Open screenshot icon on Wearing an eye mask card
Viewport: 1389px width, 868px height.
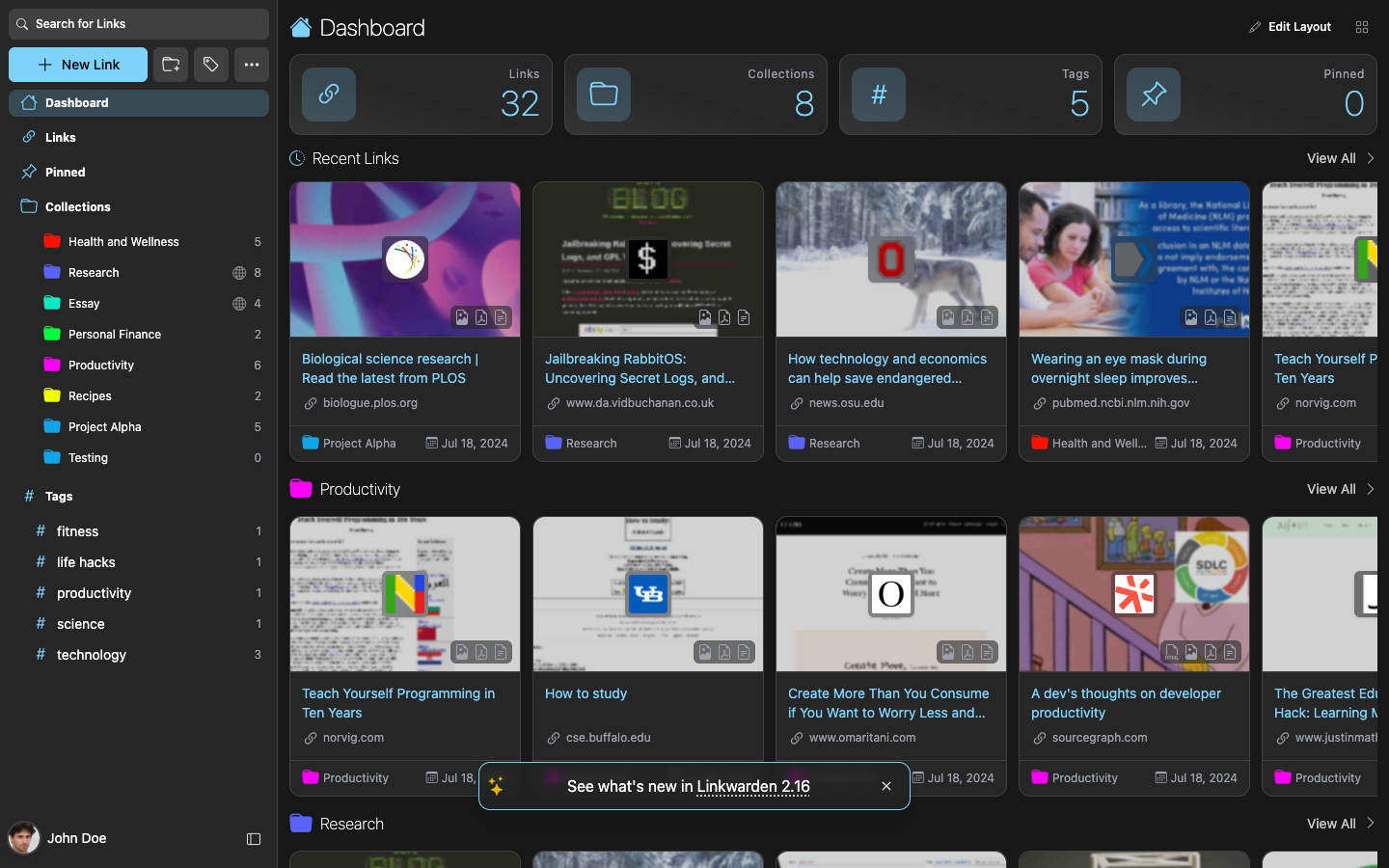(1191, 317)
